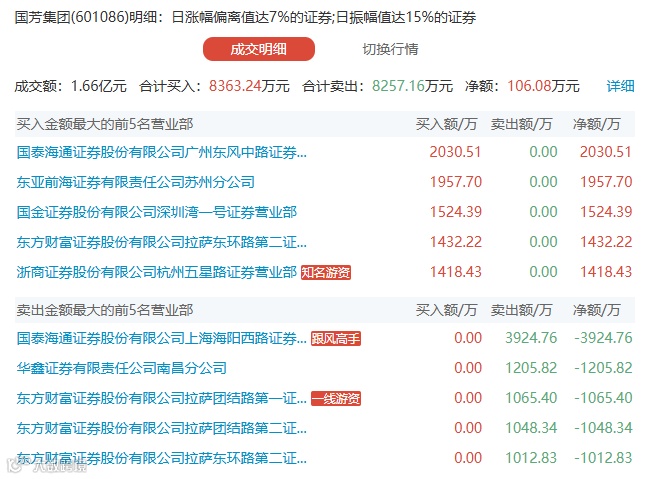Open 国金证券 深圳湾一号 branch link
The height and width of the screenshot is (479, 652).
[157, 212]
